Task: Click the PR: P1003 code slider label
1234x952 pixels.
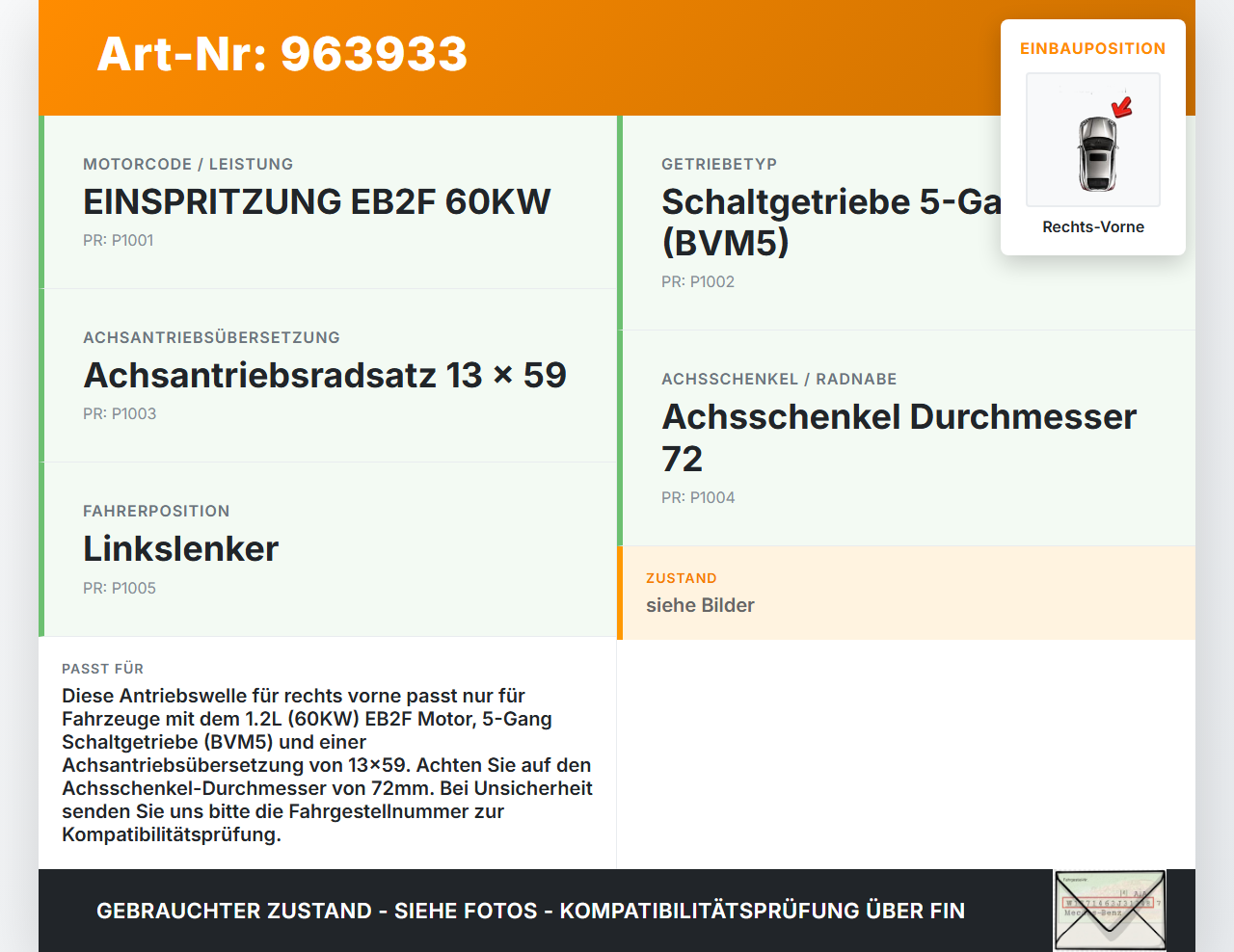Action: tap(120, 412)
